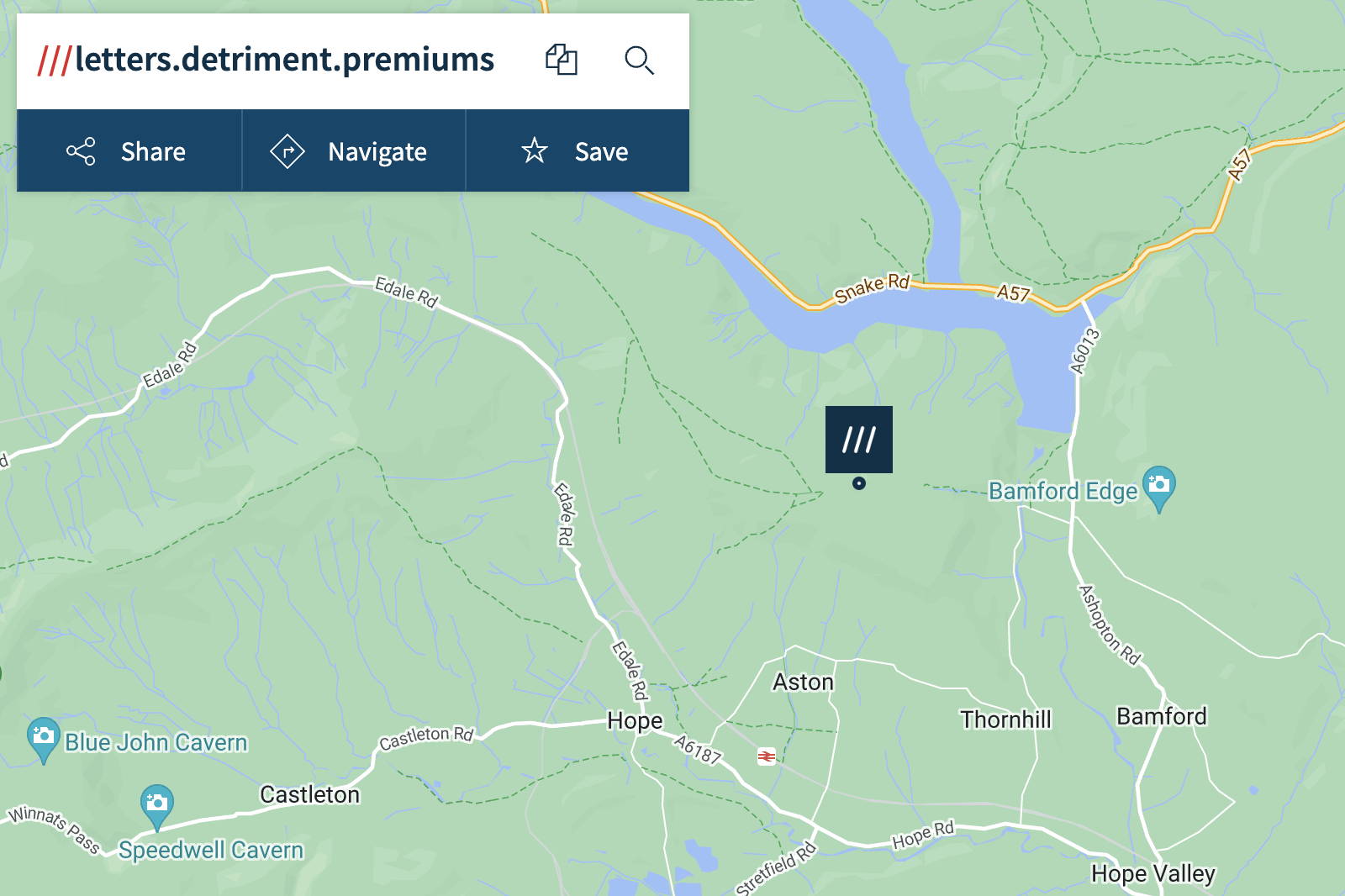The height and width of the screenshot is (896, 1345).
Task: Click the Hope railway station icon
Action: (x=766, y=756)
